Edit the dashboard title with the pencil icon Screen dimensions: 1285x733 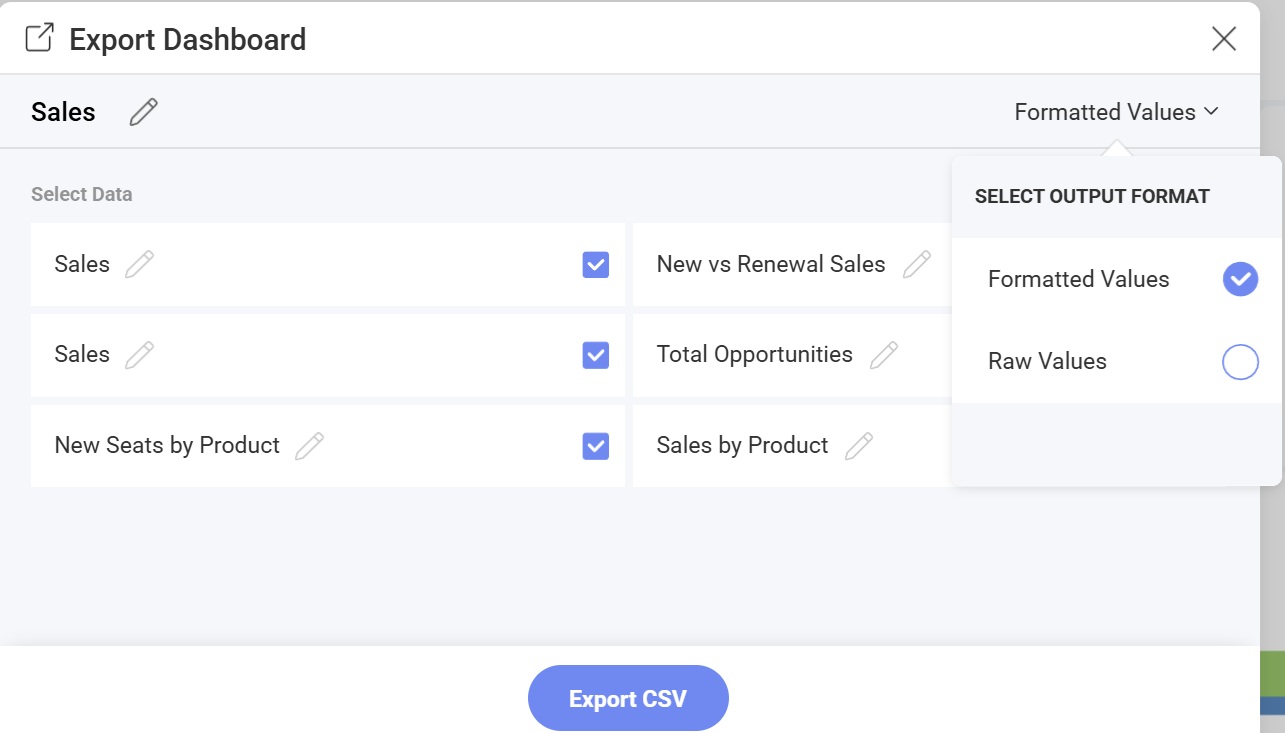144,112
